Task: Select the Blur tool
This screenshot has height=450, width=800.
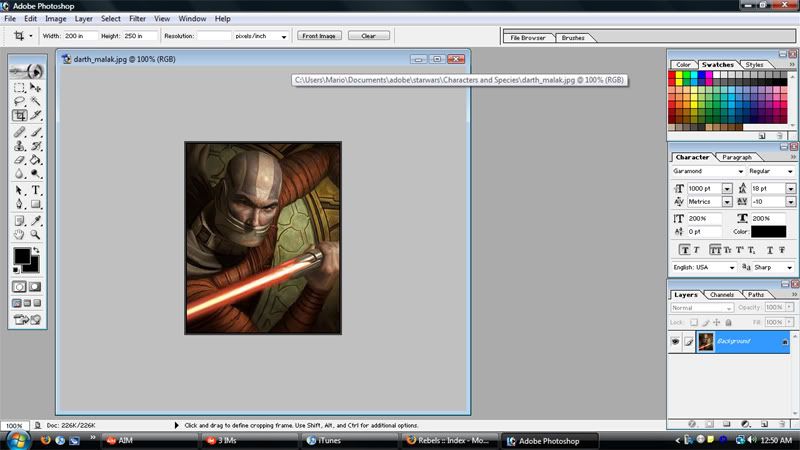Action: tap(19, 173)
